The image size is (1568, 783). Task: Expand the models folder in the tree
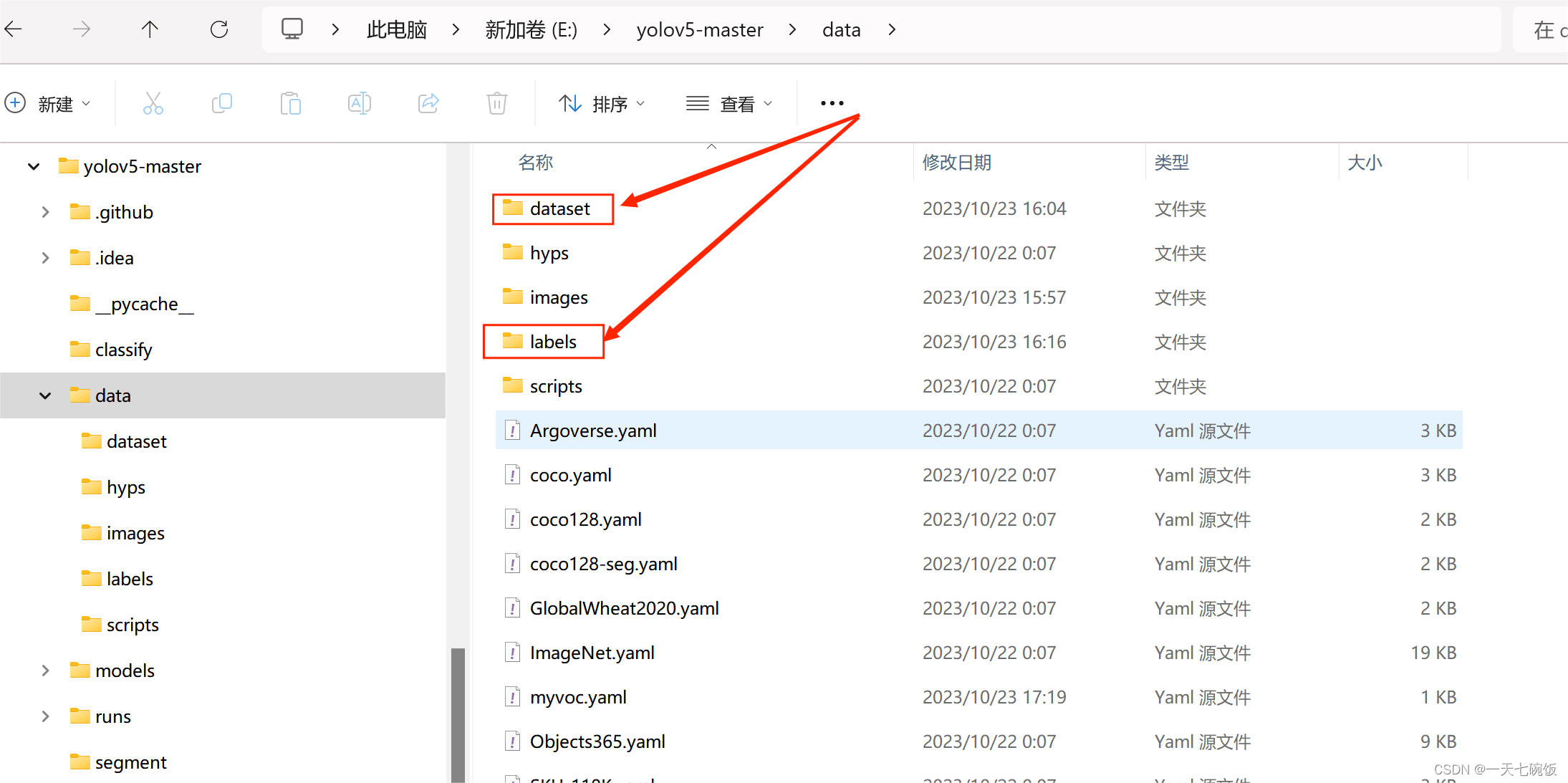pyautogui.click(x=45, y=671)
